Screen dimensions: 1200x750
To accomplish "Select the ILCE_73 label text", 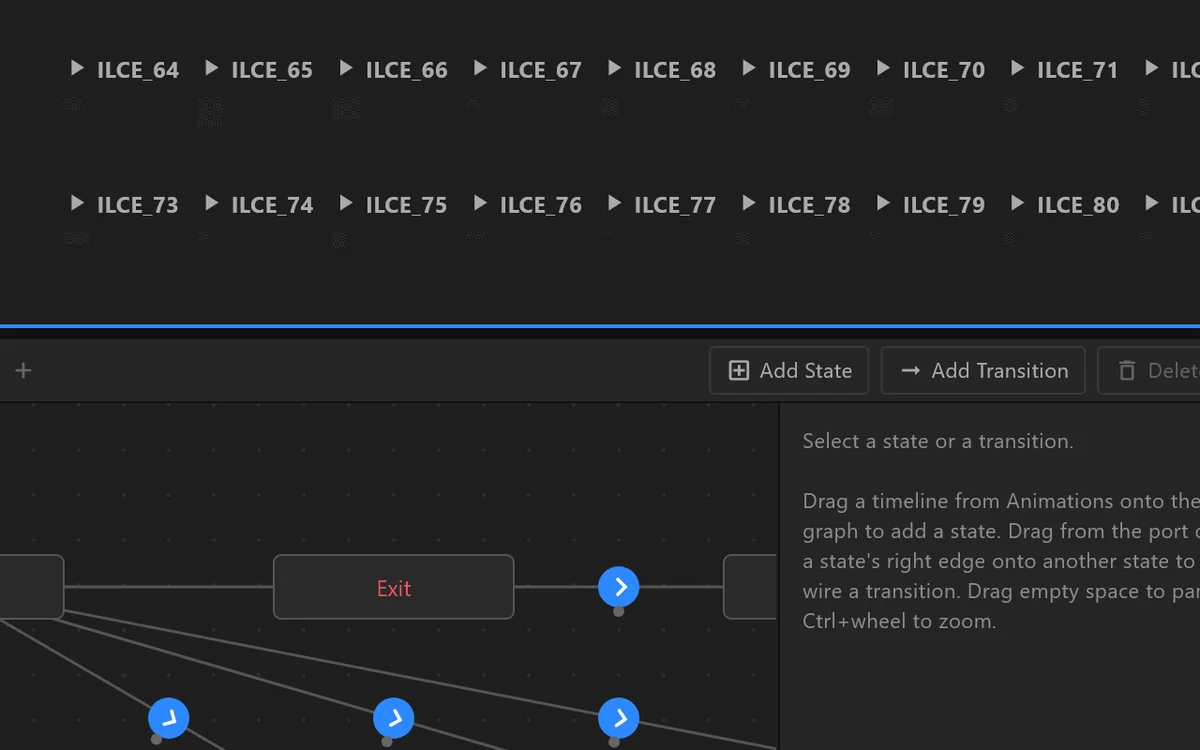I will click(x=138, y=205).
